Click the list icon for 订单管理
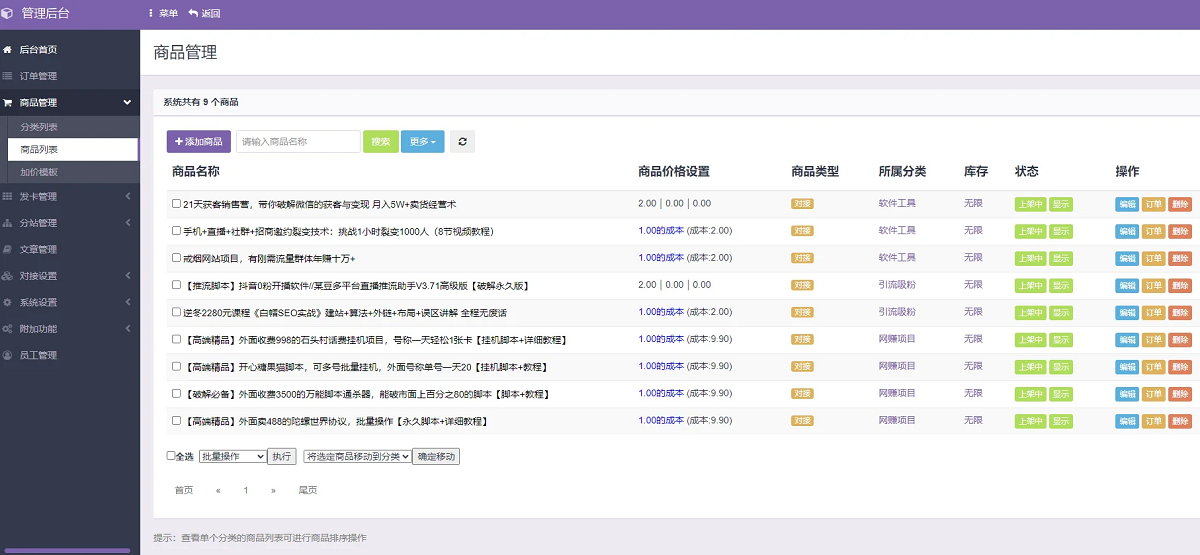1200x555 pixels. (x=8, y=76)
